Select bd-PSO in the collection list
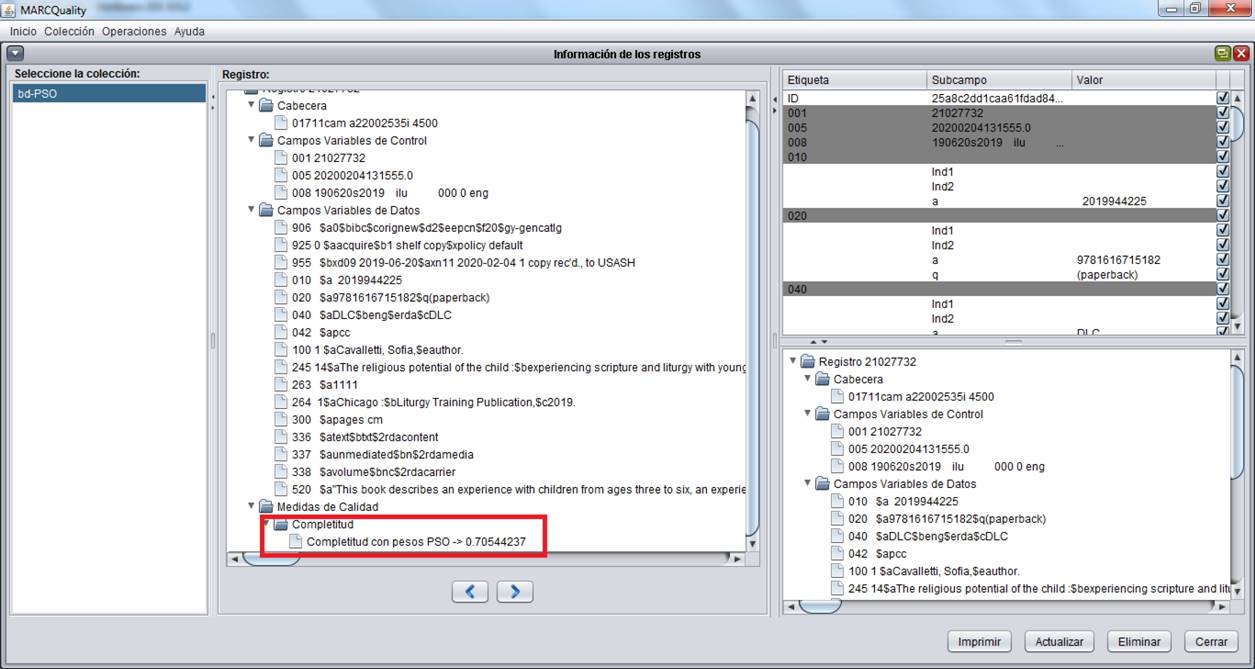 click(108, 94)
